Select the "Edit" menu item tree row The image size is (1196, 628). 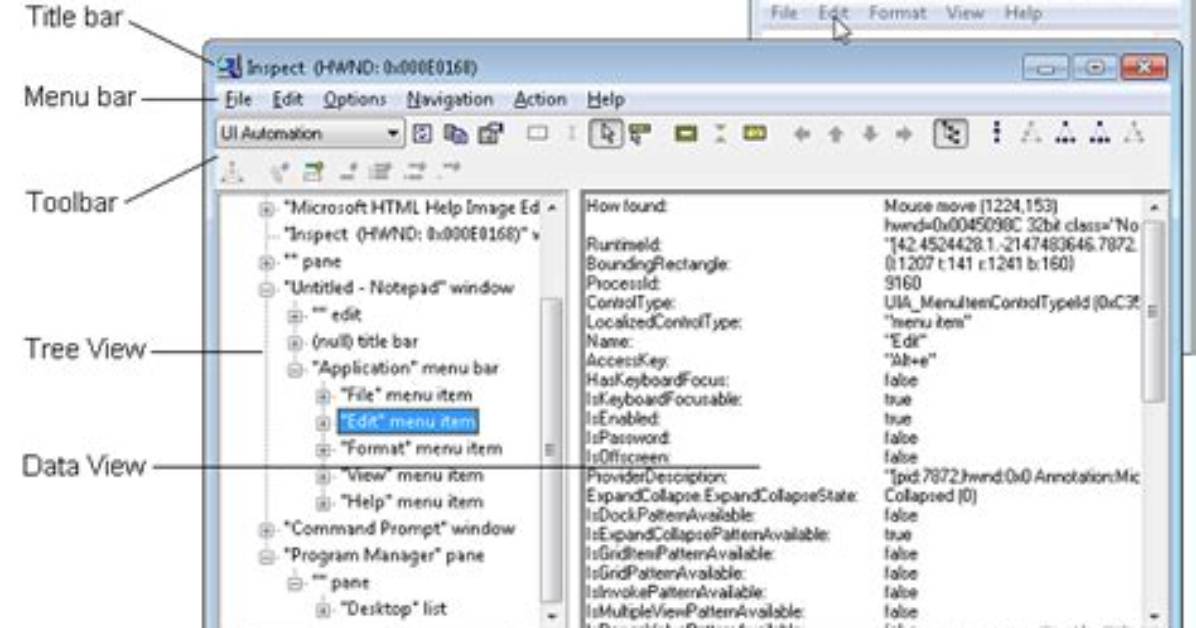pyautogui.click(x=408, y=422)
